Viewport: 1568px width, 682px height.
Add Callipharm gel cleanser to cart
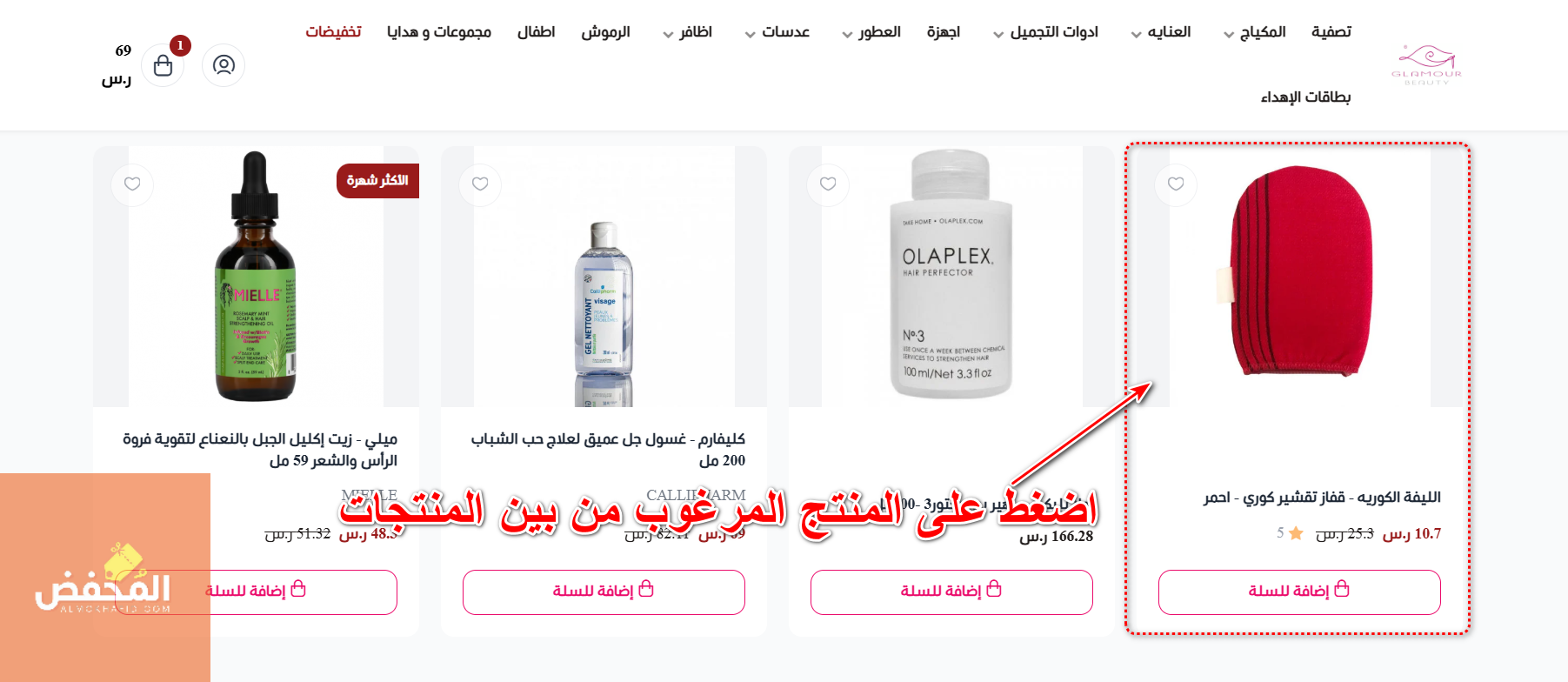coord(604,592)
